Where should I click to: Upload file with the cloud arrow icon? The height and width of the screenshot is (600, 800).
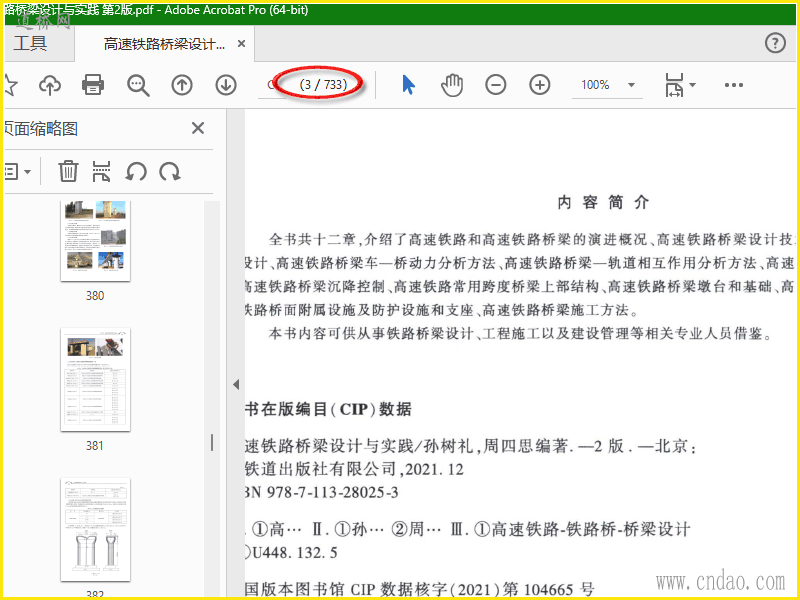pos(49,85)
